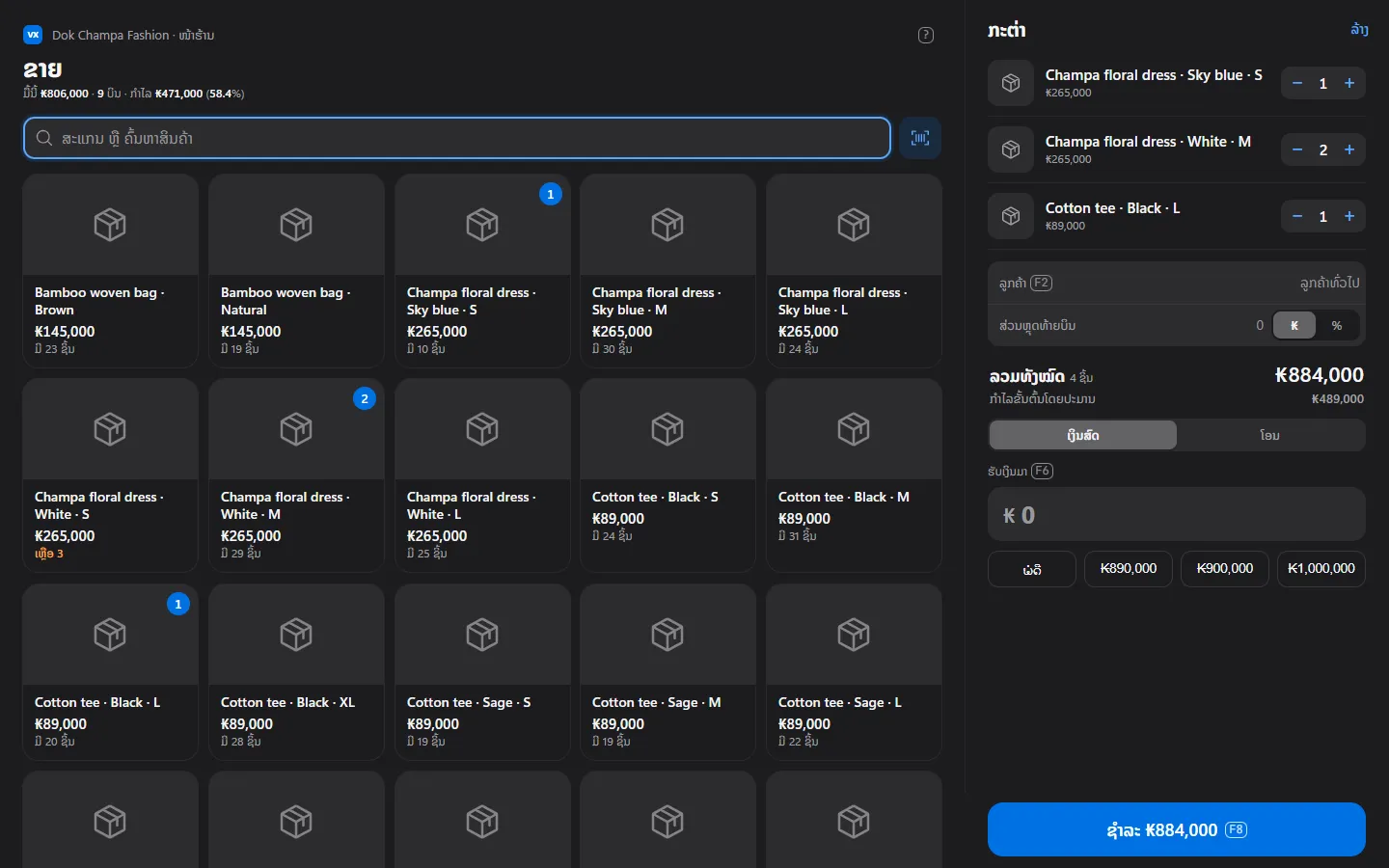Screen dimensions: 1389x868
Task: Increase quantity of Champa floral dress White M
Action: tap(1349, 149)
